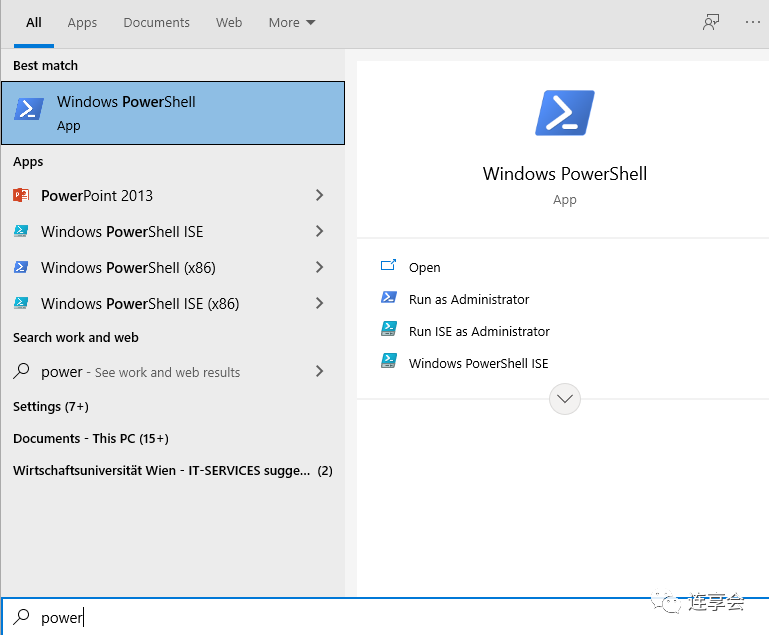Viewport: 769px width, 635px height.
Task: Switch to the Web tab
Action: coord(229,23)
